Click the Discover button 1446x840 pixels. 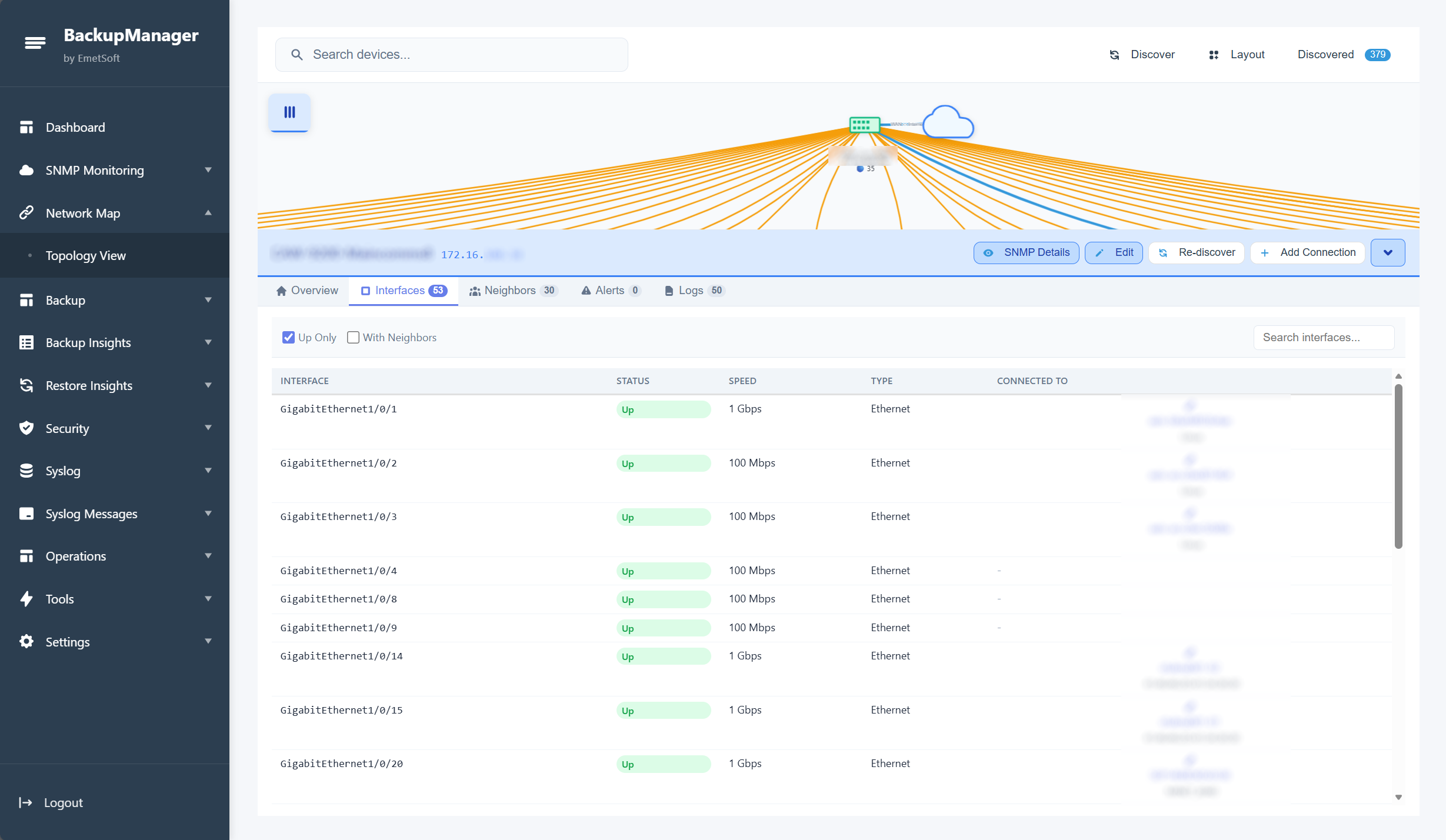click(x=1142, y=55)
